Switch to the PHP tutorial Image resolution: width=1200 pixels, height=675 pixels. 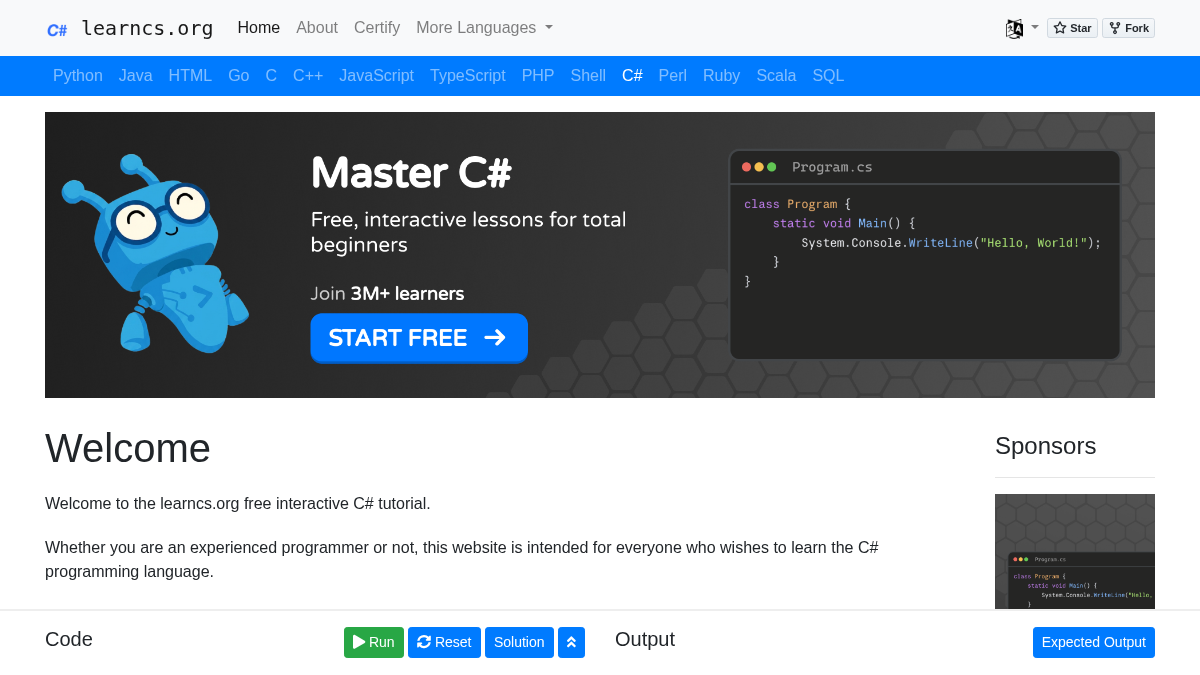538,76
